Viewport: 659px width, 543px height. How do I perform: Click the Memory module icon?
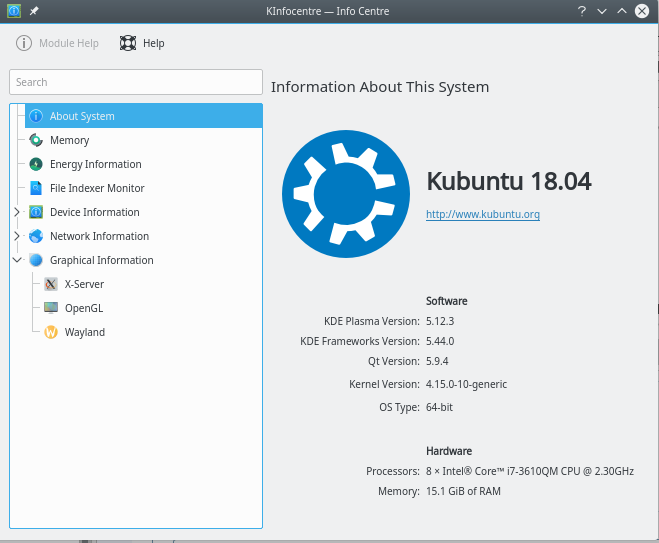point(36,140)
